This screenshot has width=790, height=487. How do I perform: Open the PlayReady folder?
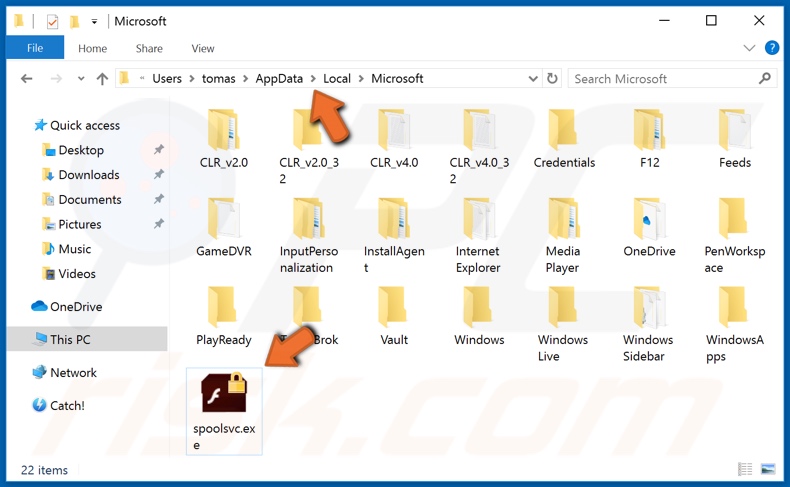point(224,316)
